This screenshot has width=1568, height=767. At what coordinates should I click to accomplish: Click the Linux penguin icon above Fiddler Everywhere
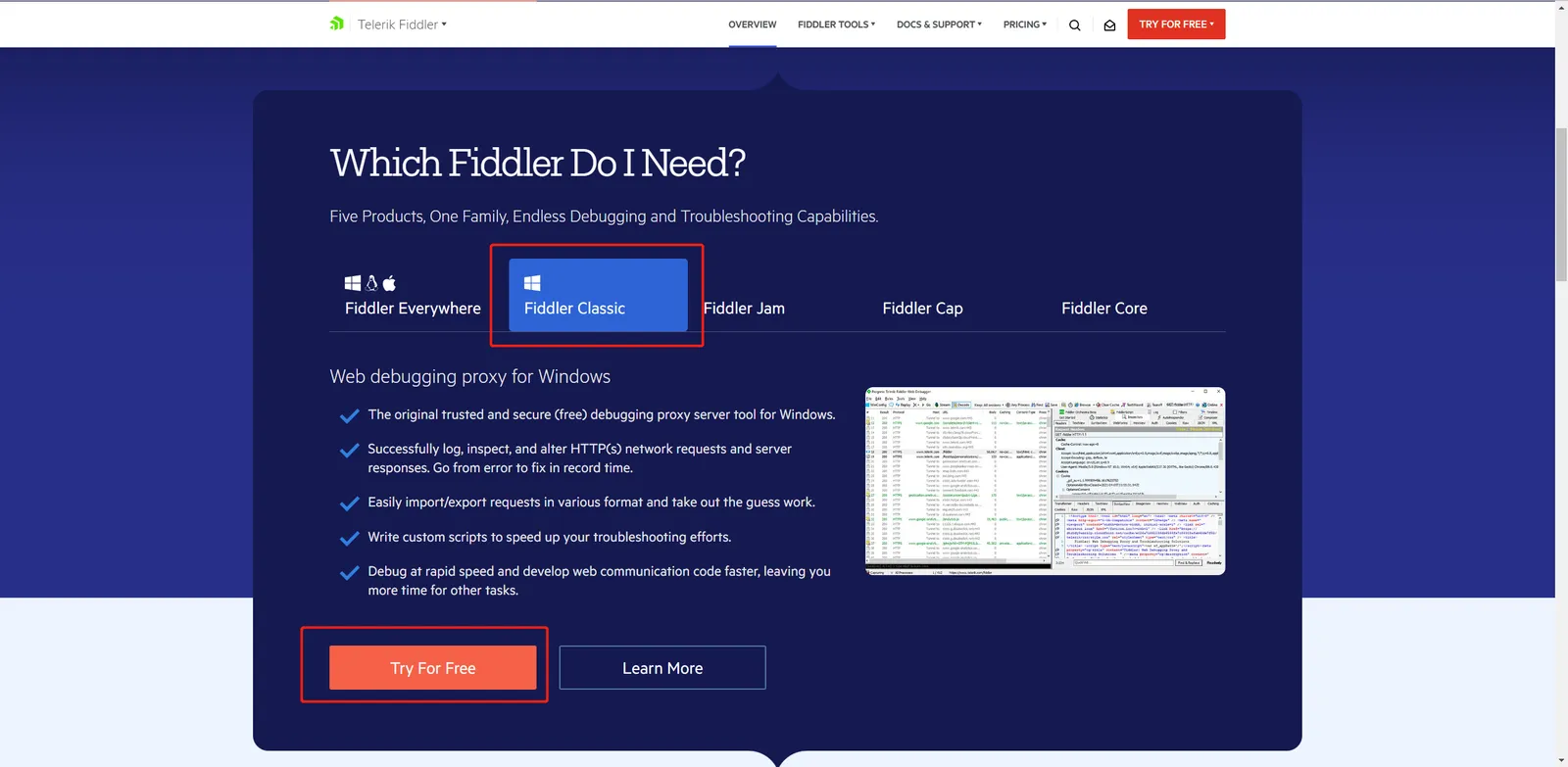tap(371, 283)
